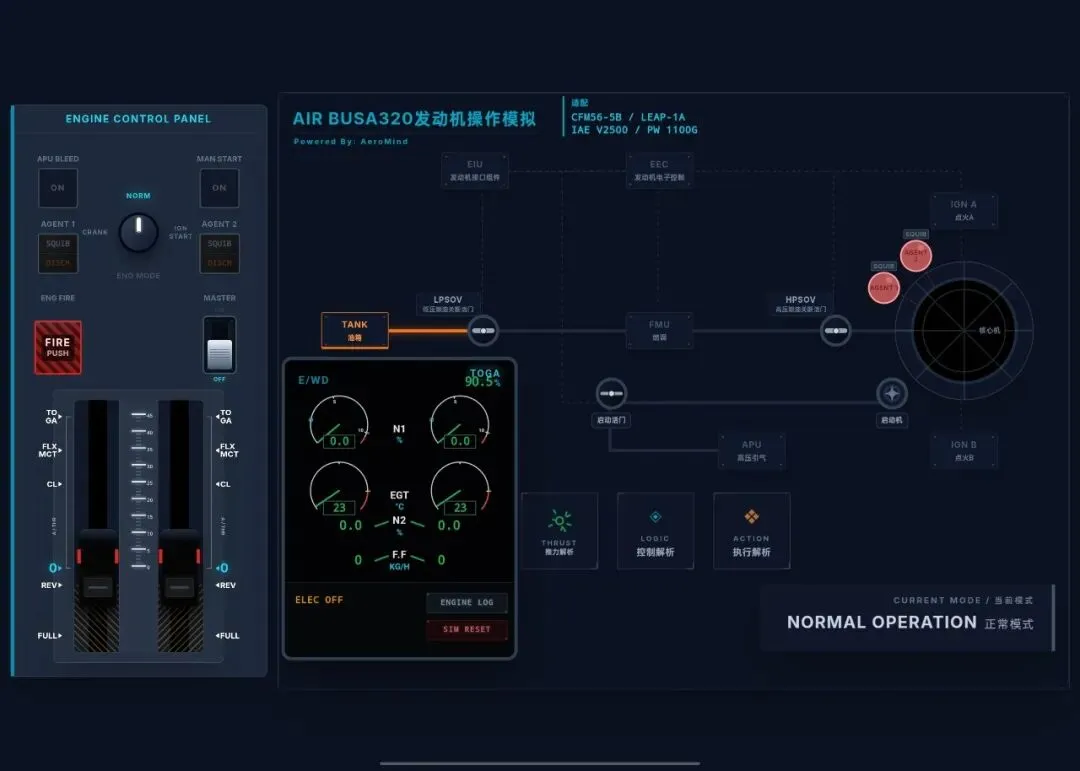Click the red AGENT 2 circle on diagram
Viewport: 1080px width, 771px height.
pos(916,256)
